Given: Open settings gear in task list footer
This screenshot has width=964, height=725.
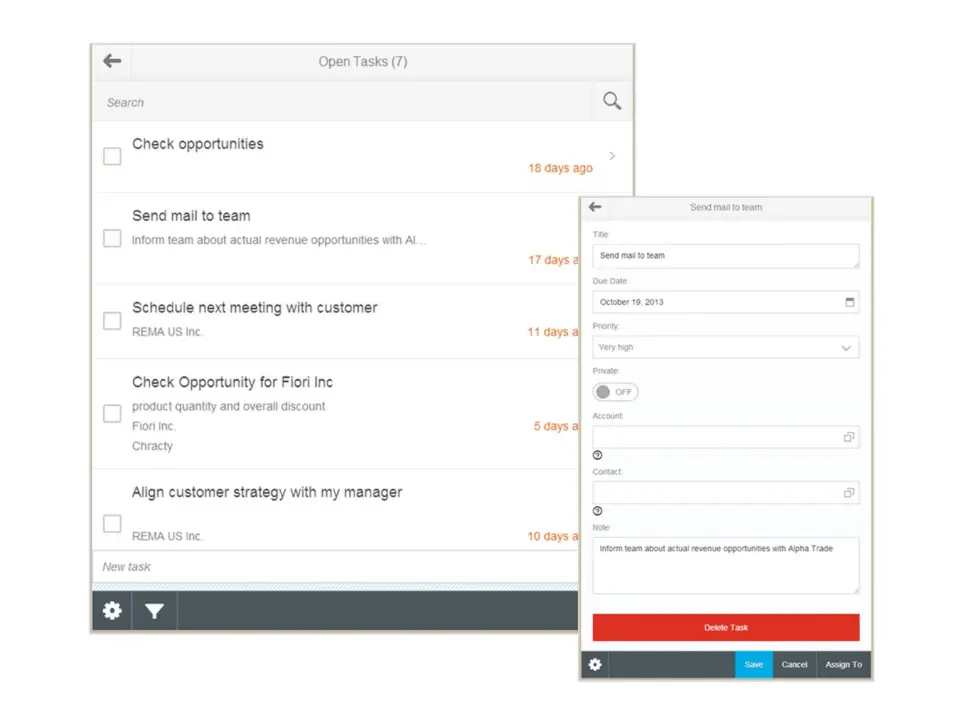Looking at the screenshot, I should [112, 610].
